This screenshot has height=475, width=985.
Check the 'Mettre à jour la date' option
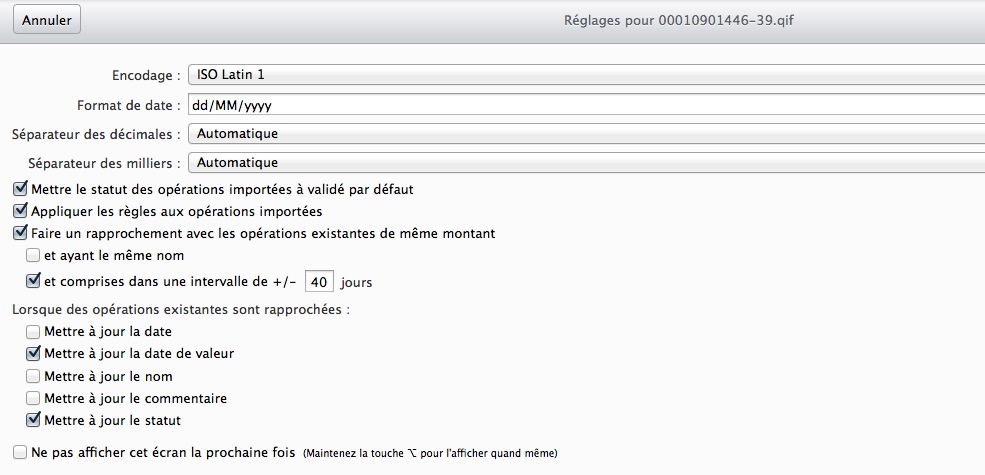33,331
